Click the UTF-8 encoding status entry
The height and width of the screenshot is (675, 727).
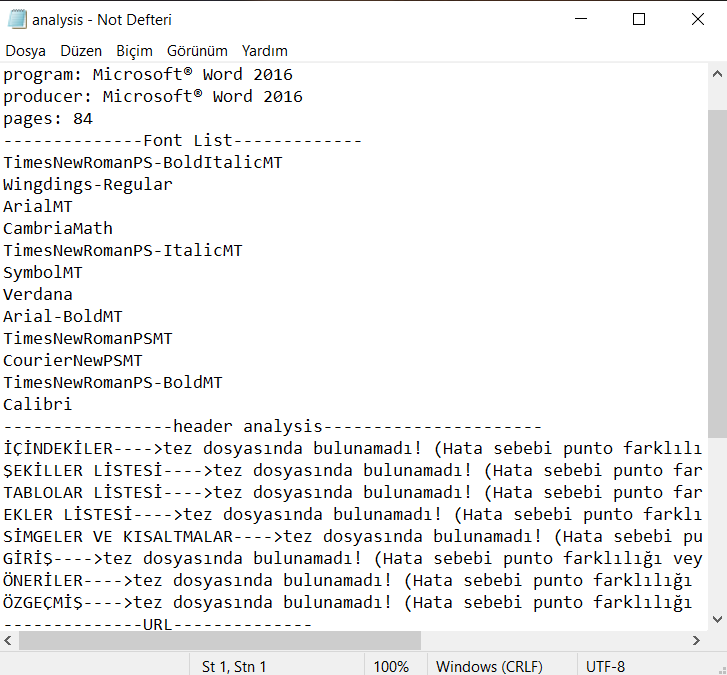pyautogui.click(x=605, y=666)
